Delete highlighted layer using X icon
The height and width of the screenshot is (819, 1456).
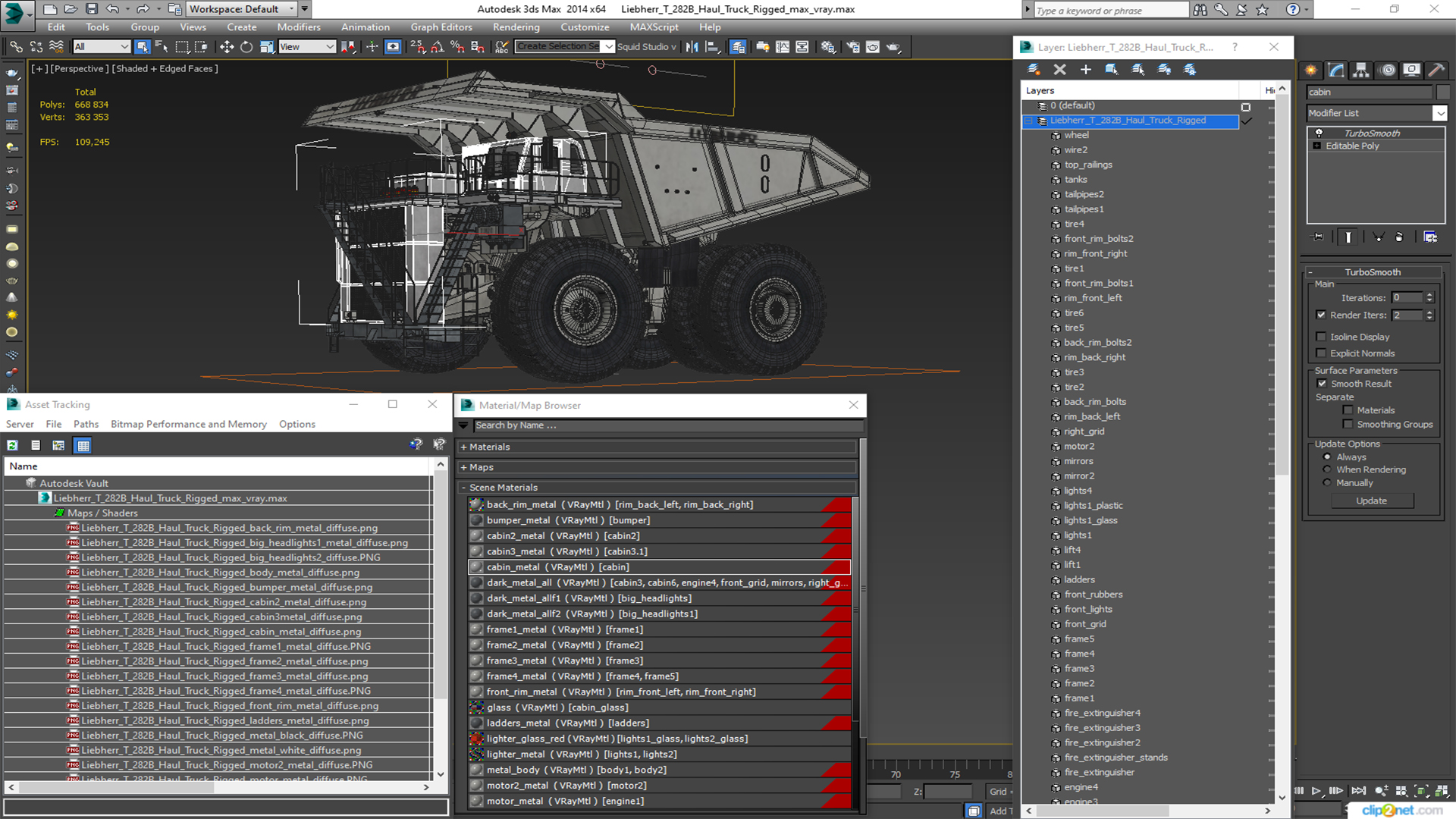click(1060, 70)
